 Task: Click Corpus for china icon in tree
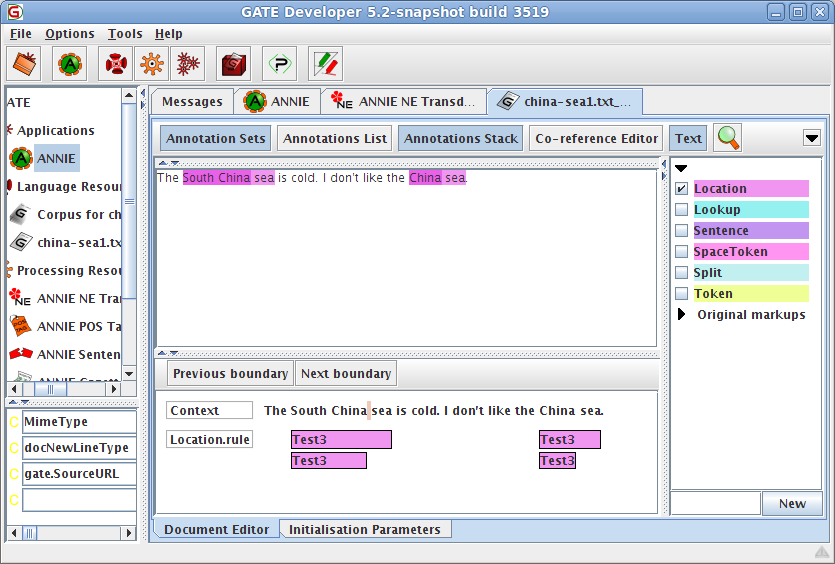click(20, 214)
